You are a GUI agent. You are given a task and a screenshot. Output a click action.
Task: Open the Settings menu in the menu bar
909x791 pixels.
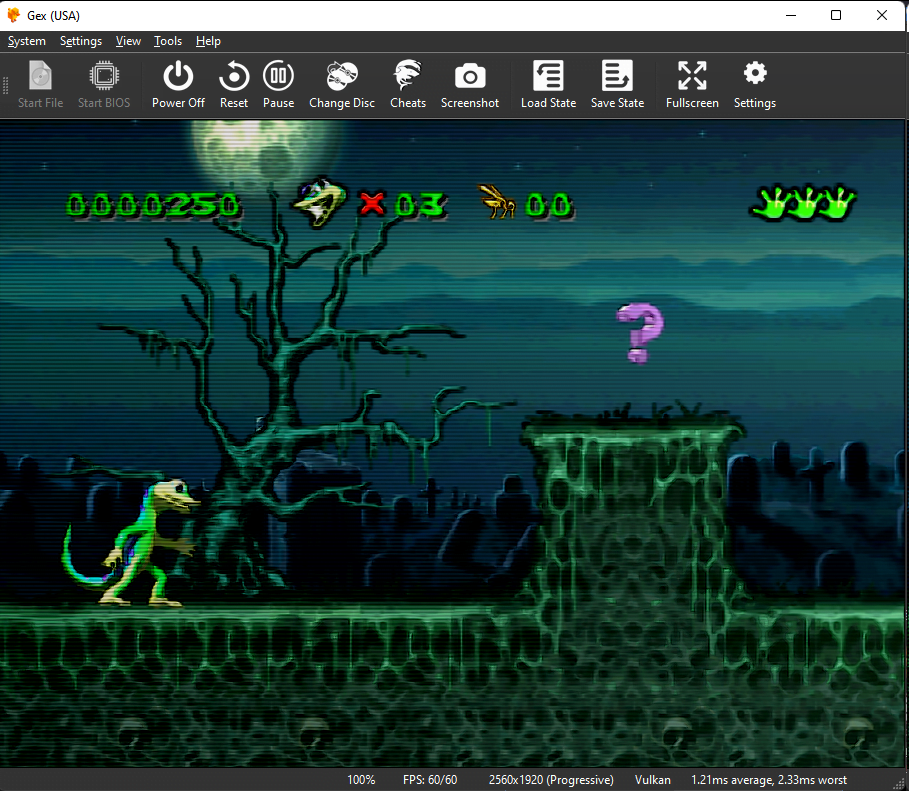81,41
